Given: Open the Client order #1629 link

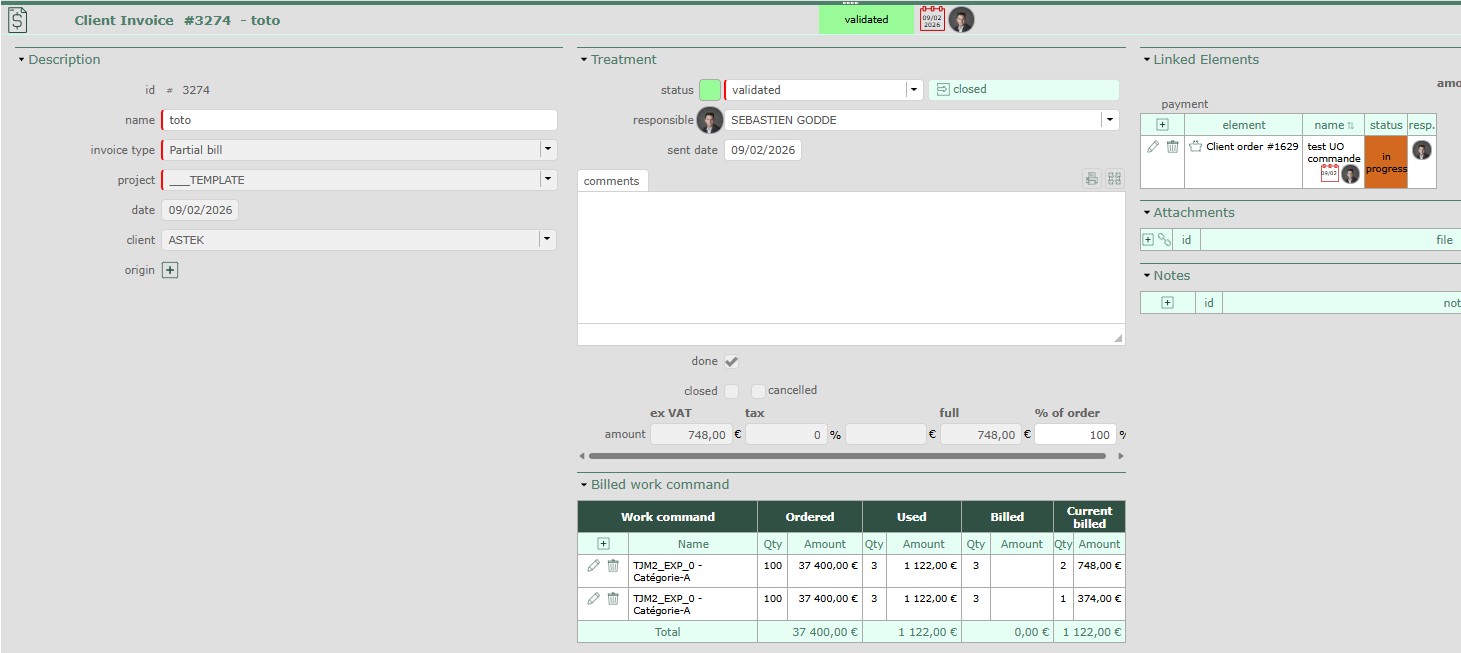Looking at the screenshot, I should 1251,147.
